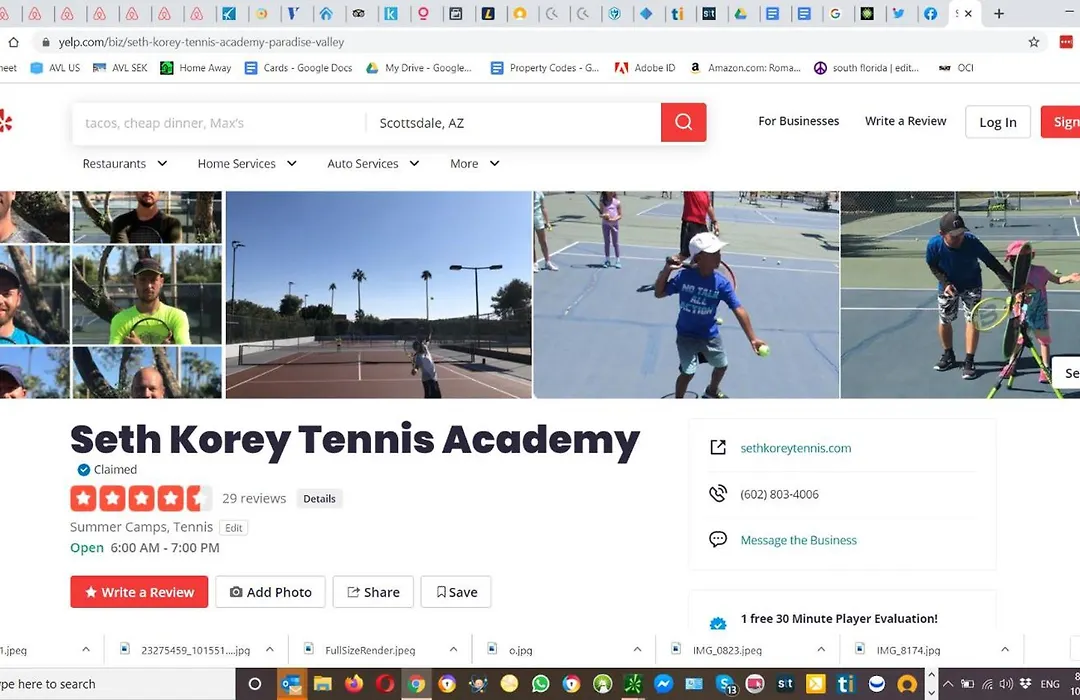Click the volume icon in the system tray
This screenshot has width=1080, height=700.
[x=1006, y=684]
